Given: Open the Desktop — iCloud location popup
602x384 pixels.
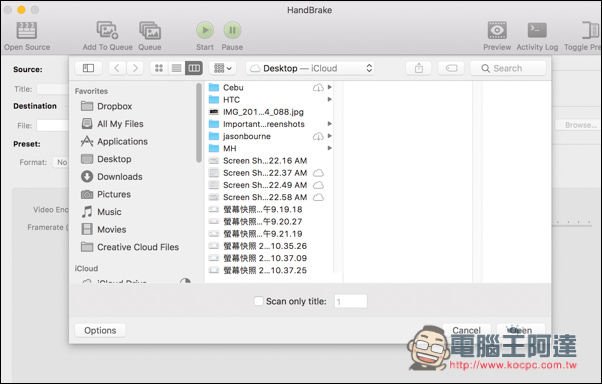Looking at the screenshot, I should point(310,68).
